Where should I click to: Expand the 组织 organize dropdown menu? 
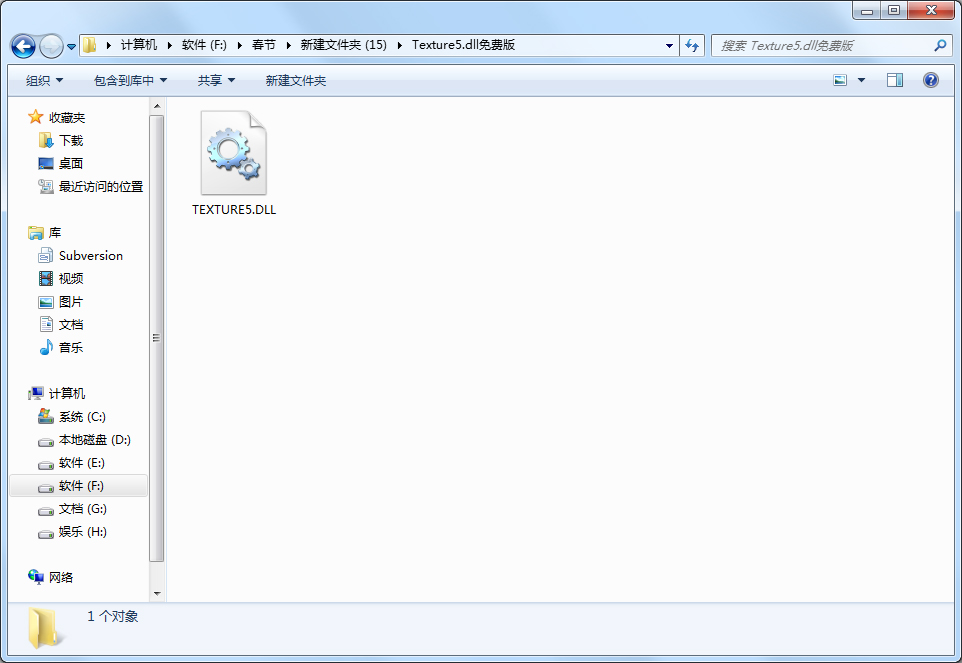click(x=44, y=80)
